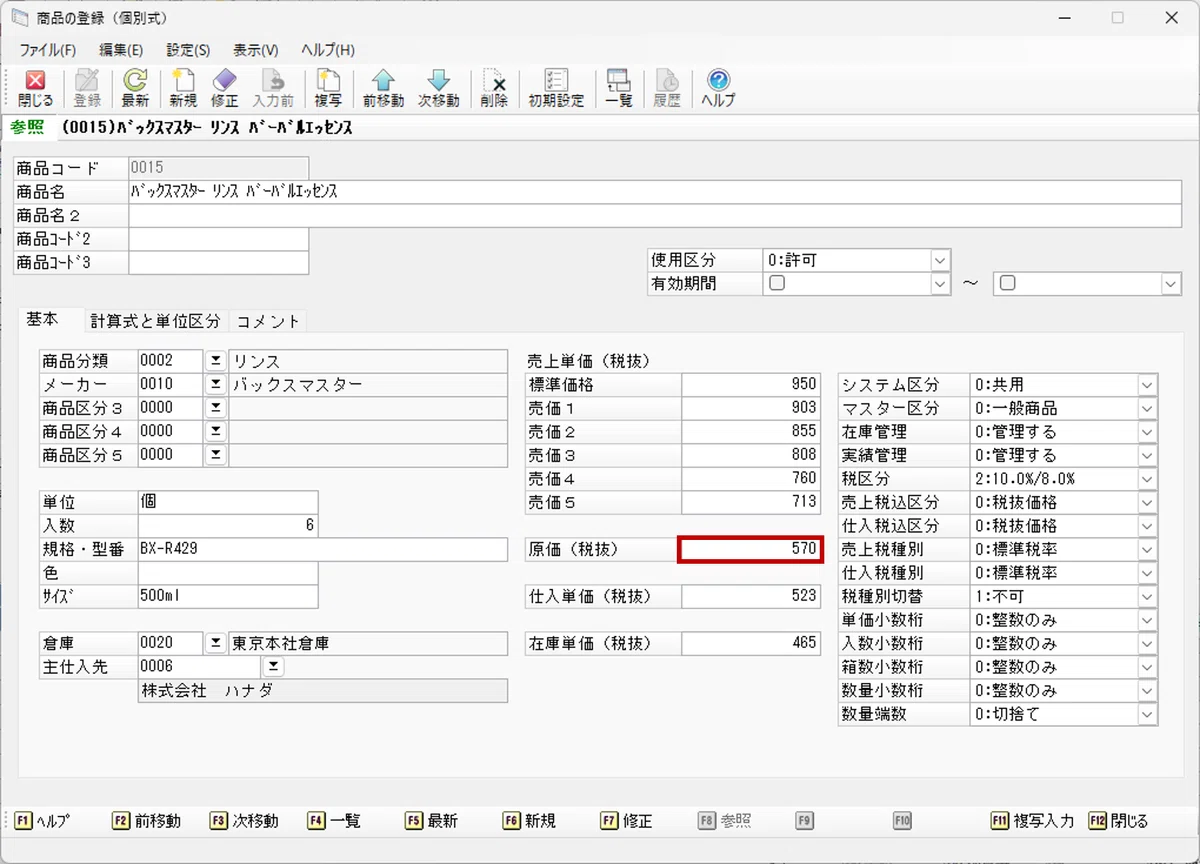Expand the 税区分 dropdown
Viewport: 1200px width, 864px height.
1147,479
